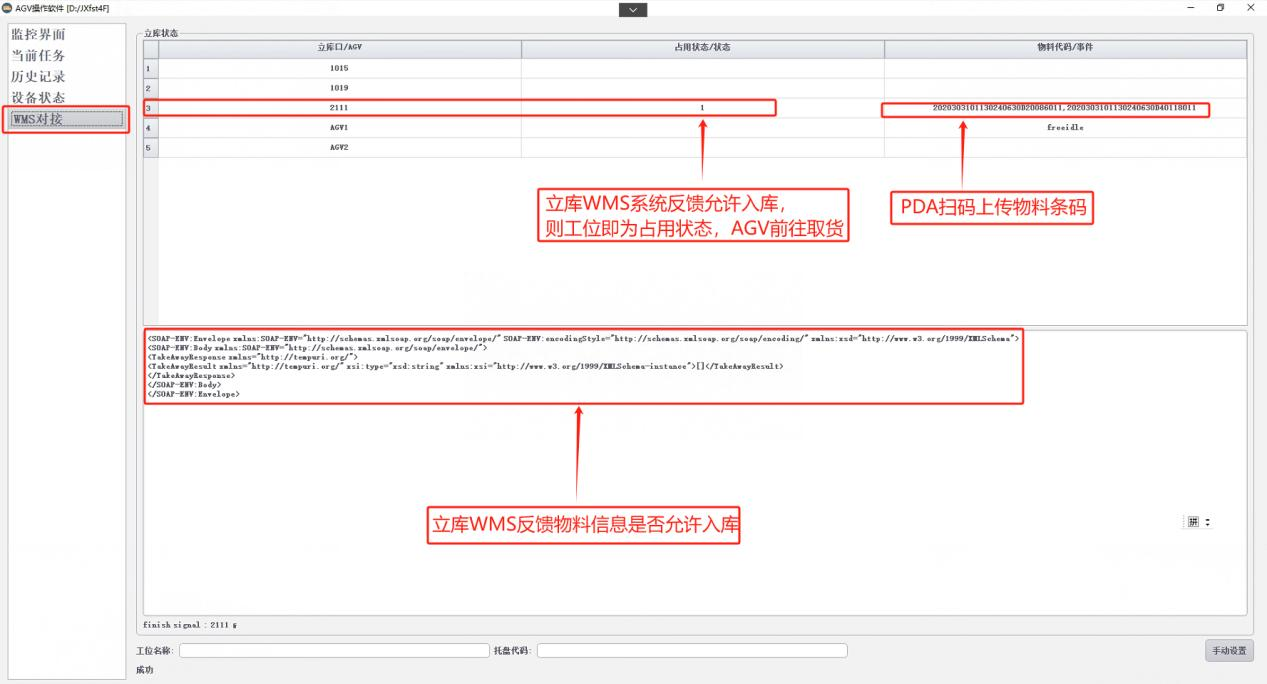Click the material barcode cell in row 2111
This screenshot has height=684, width=1267.
click(1065, 108)
